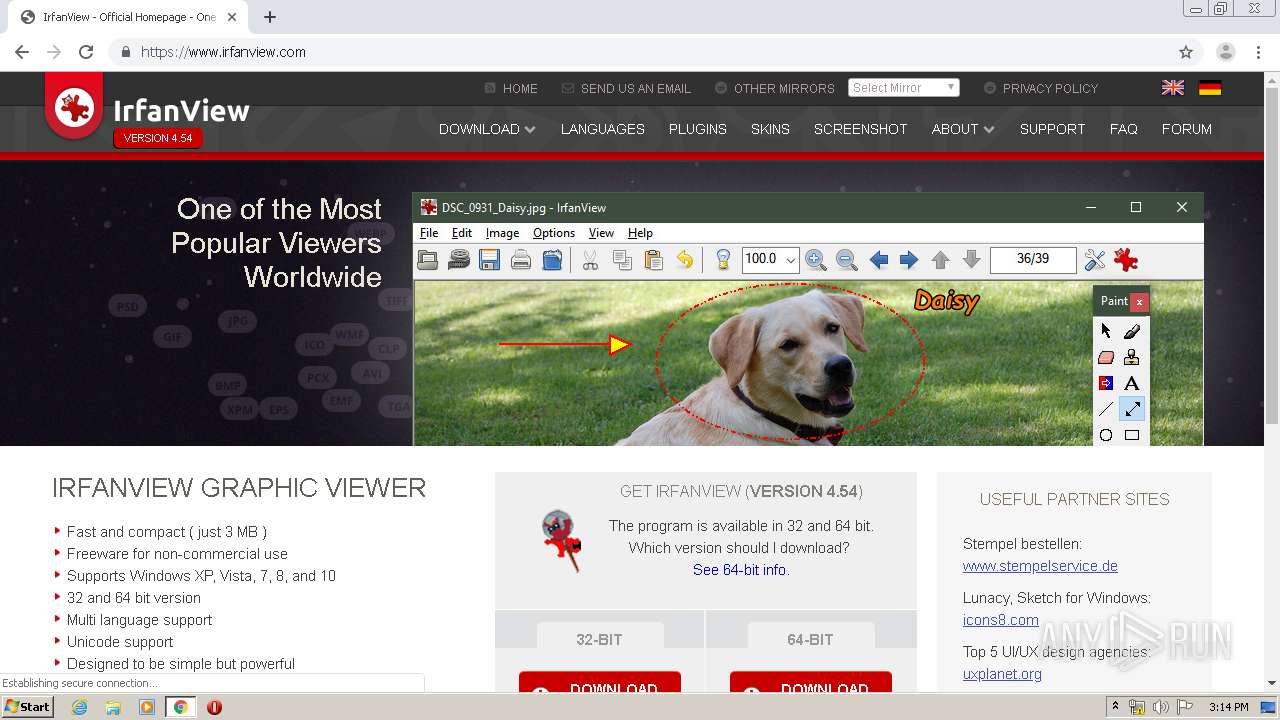Screen dimensions: 1280x720
Task: Open the SKINS page
Action: [x=770, y=129]
